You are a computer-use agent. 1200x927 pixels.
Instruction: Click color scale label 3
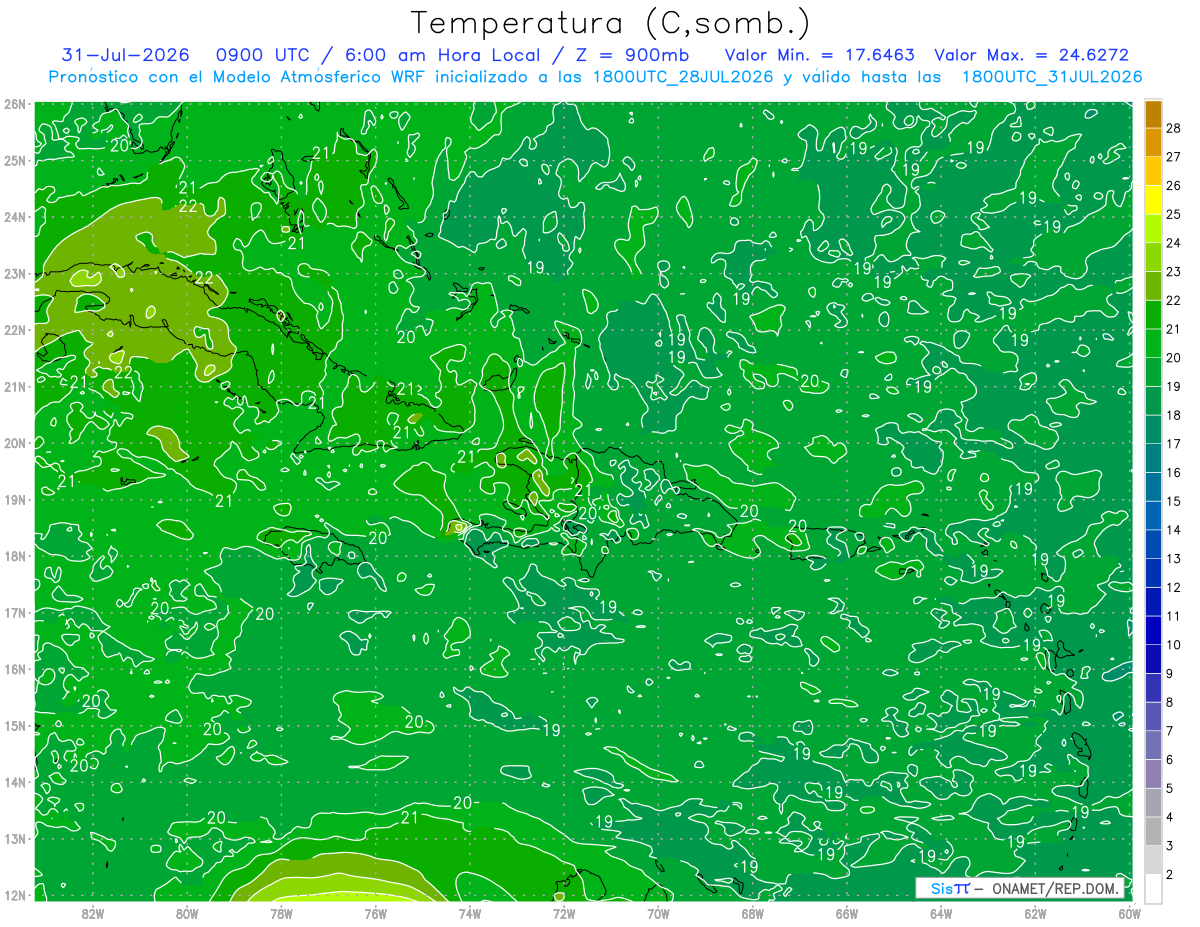[x=1170, y=846]
